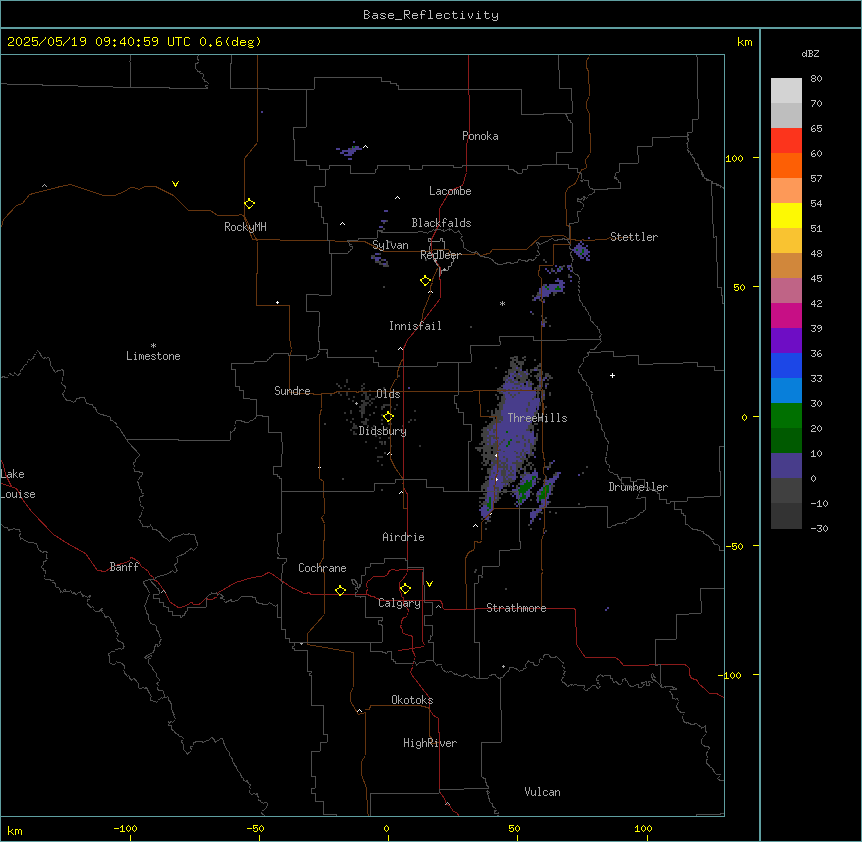Select the RedDeer city label
The width and height of the screenshot is (862, 842).
[440, 255]
